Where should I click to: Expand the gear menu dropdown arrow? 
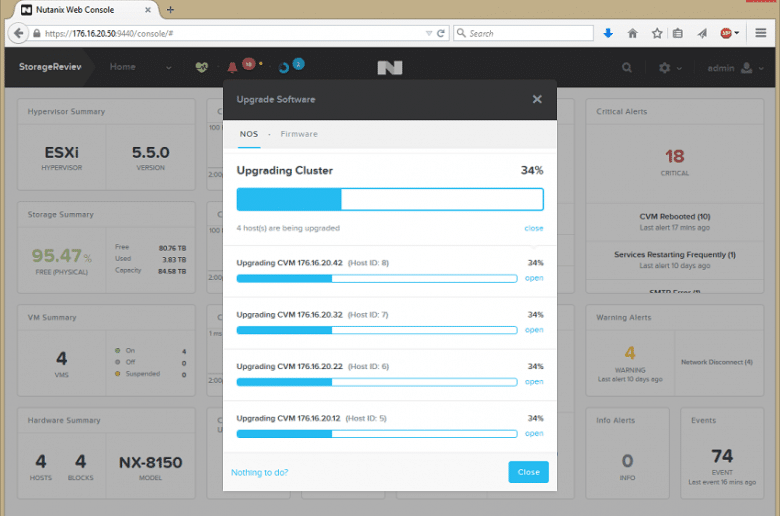click(679, 69)
